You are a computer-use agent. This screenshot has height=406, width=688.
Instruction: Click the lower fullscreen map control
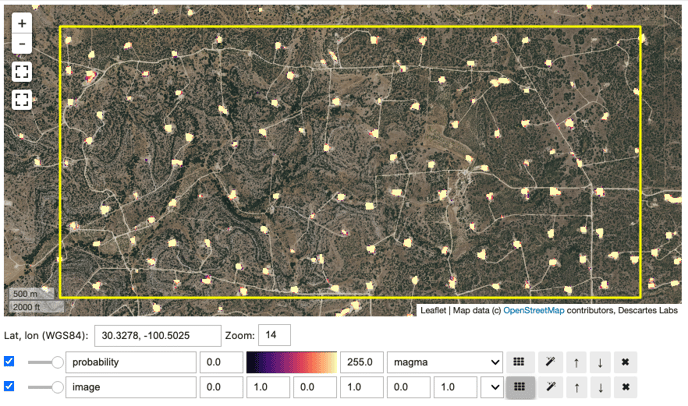click(22, 100)
